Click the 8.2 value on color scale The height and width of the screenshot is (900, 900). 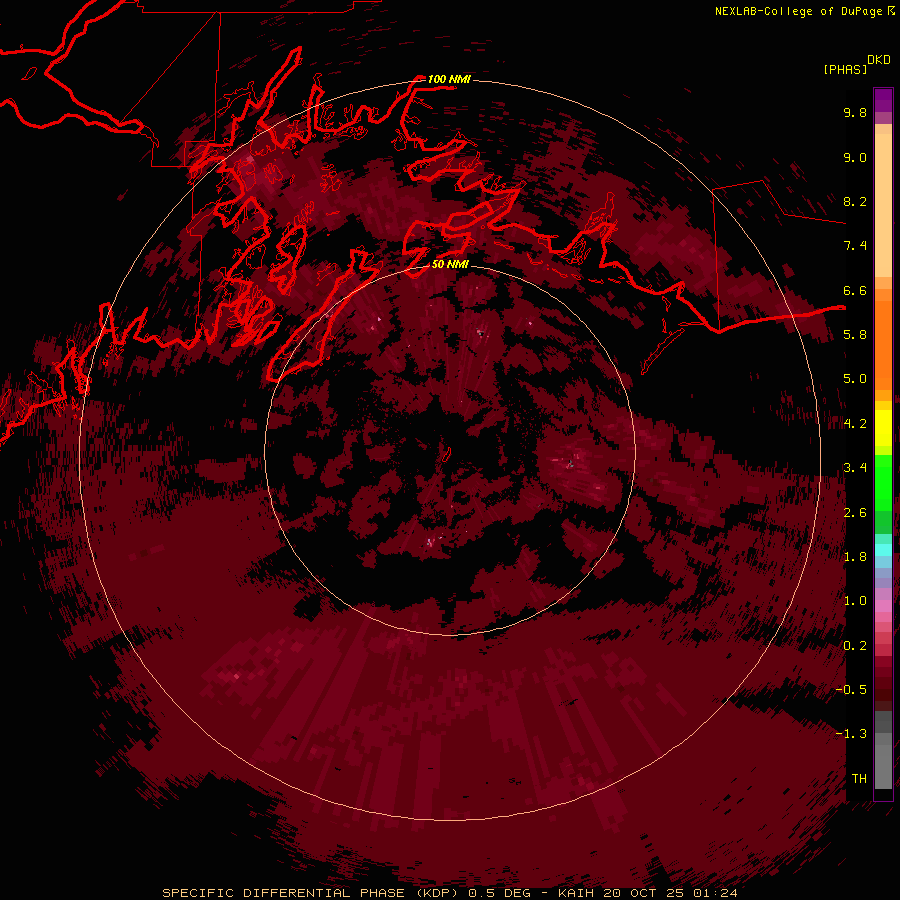coord(855,201)
